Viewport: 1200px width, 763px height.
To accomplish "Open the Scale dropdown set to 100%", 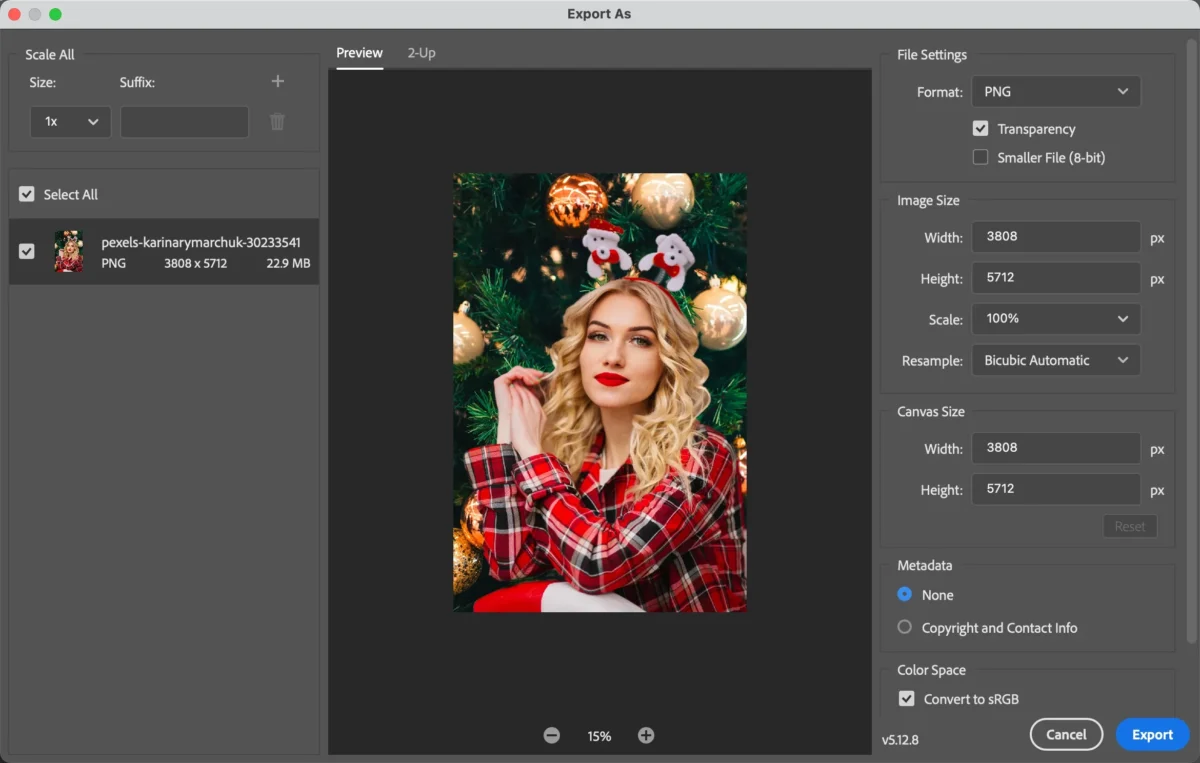I will [1055, 318].
